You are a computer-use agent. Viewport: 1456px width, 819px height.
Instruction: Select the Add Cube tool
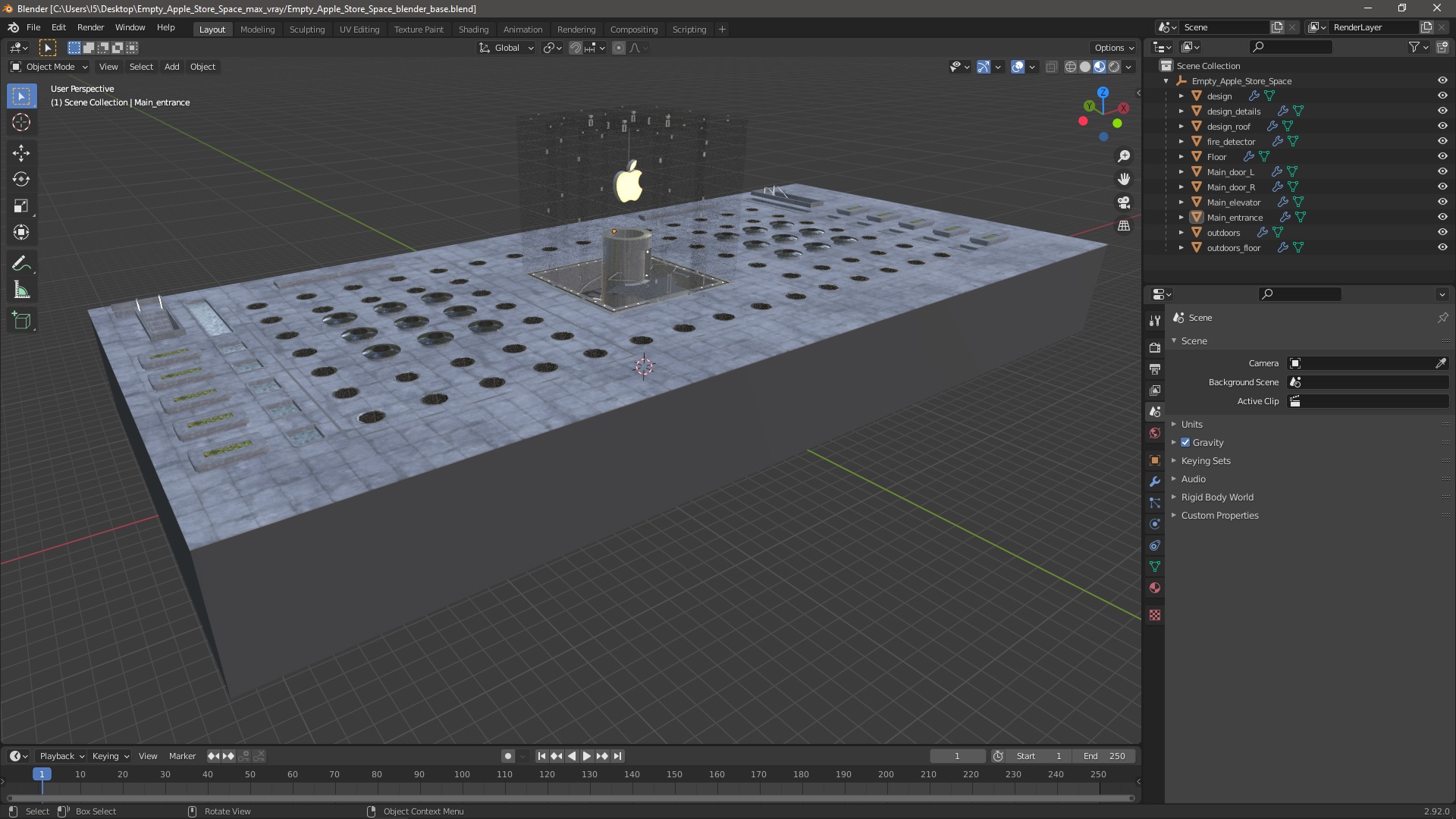[21, 321]
